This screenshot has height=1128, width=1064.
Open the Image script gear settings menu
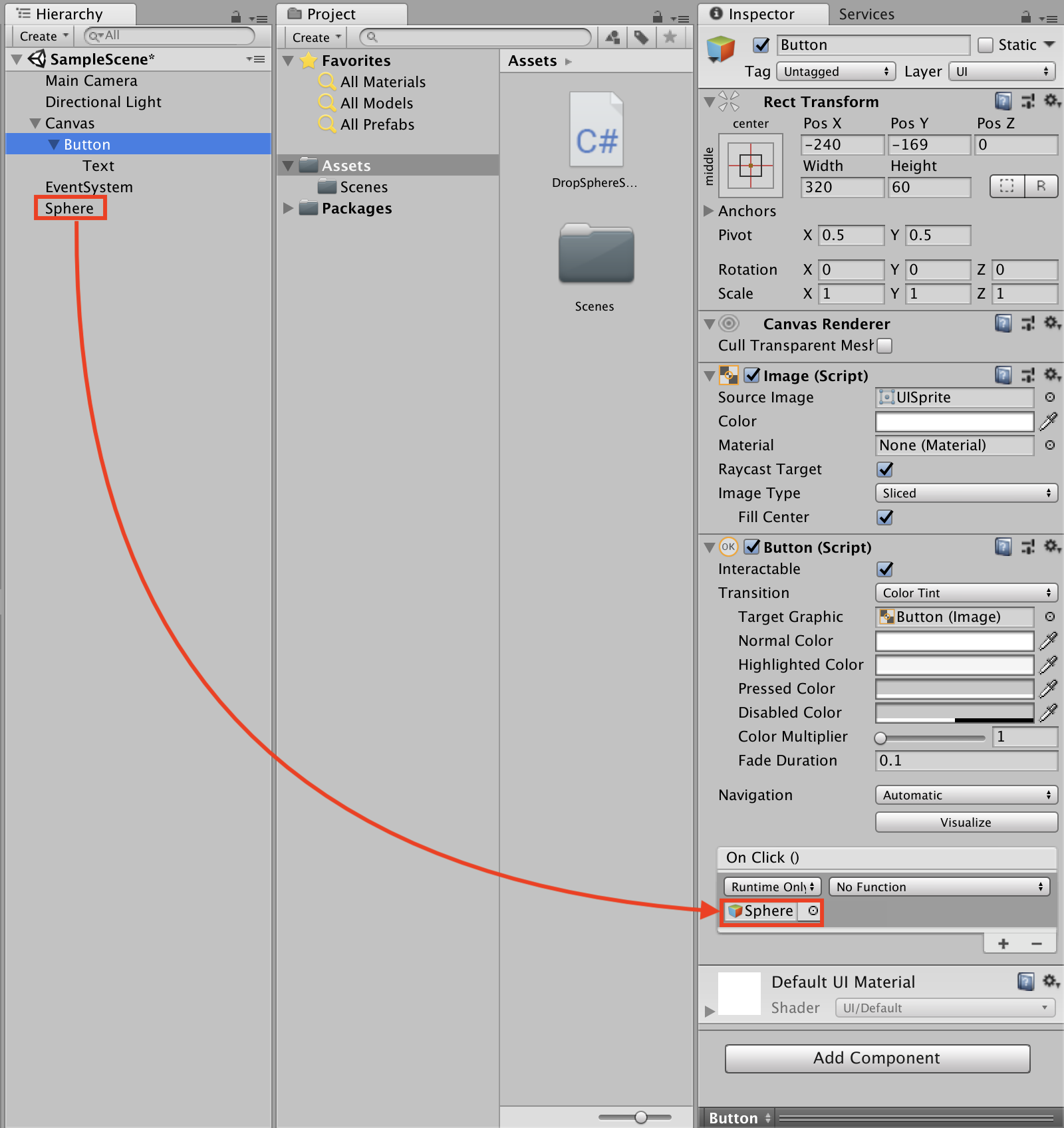[x=1051, y=375]
